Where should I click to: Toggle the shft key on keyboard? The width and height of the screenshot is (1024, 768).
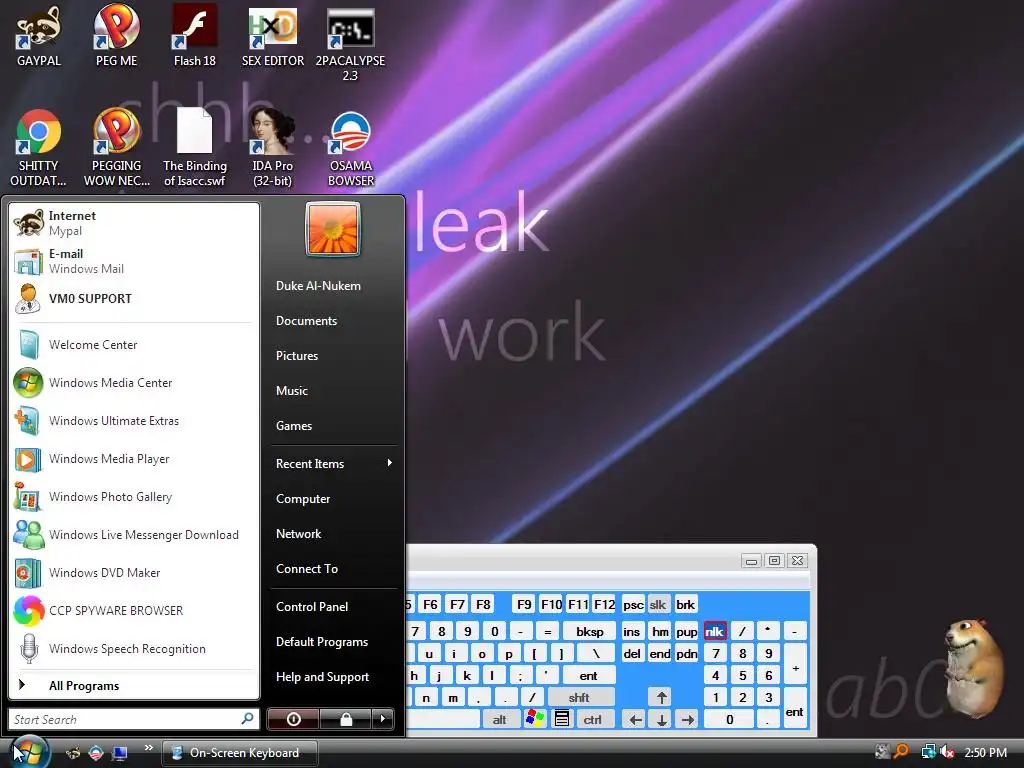580,697
